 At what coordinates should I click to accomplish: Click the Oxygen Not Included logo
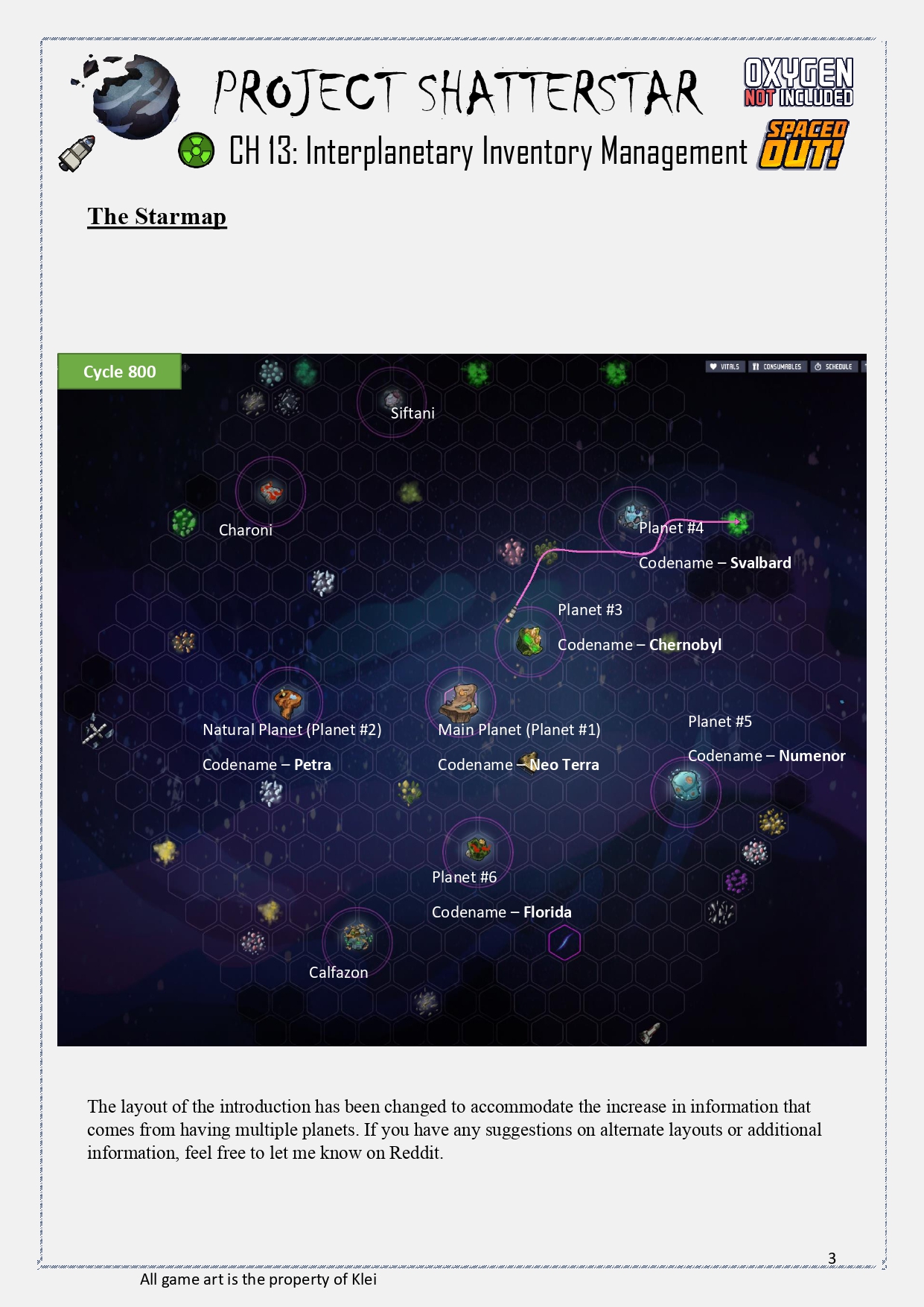(798, 83)
